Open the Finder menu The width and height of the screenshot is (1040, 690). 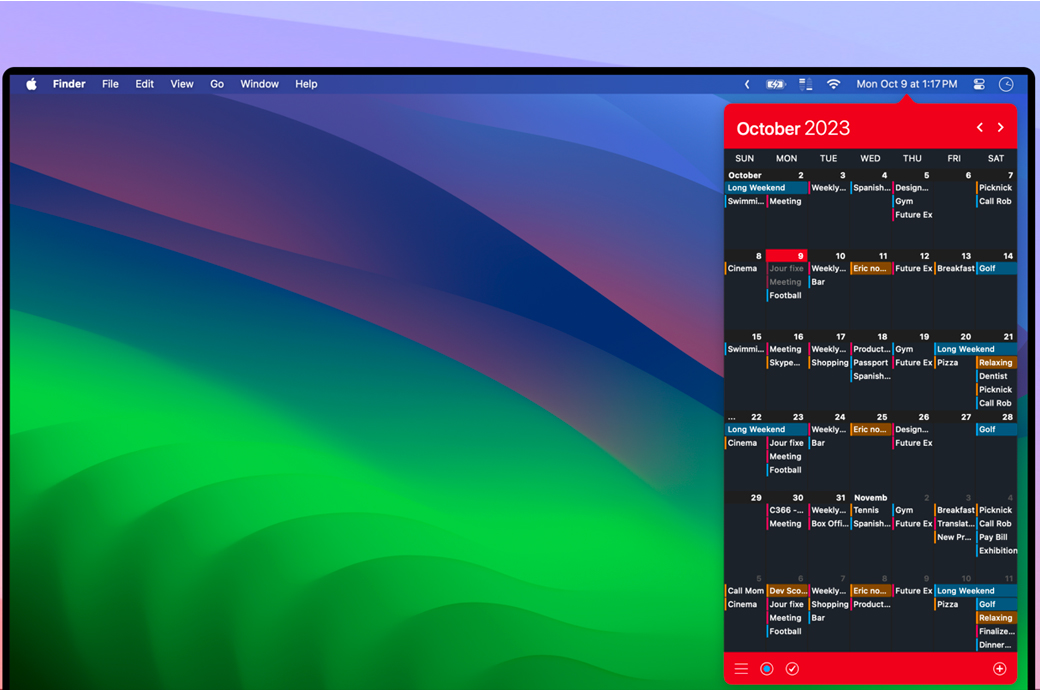tap(69, 84)
